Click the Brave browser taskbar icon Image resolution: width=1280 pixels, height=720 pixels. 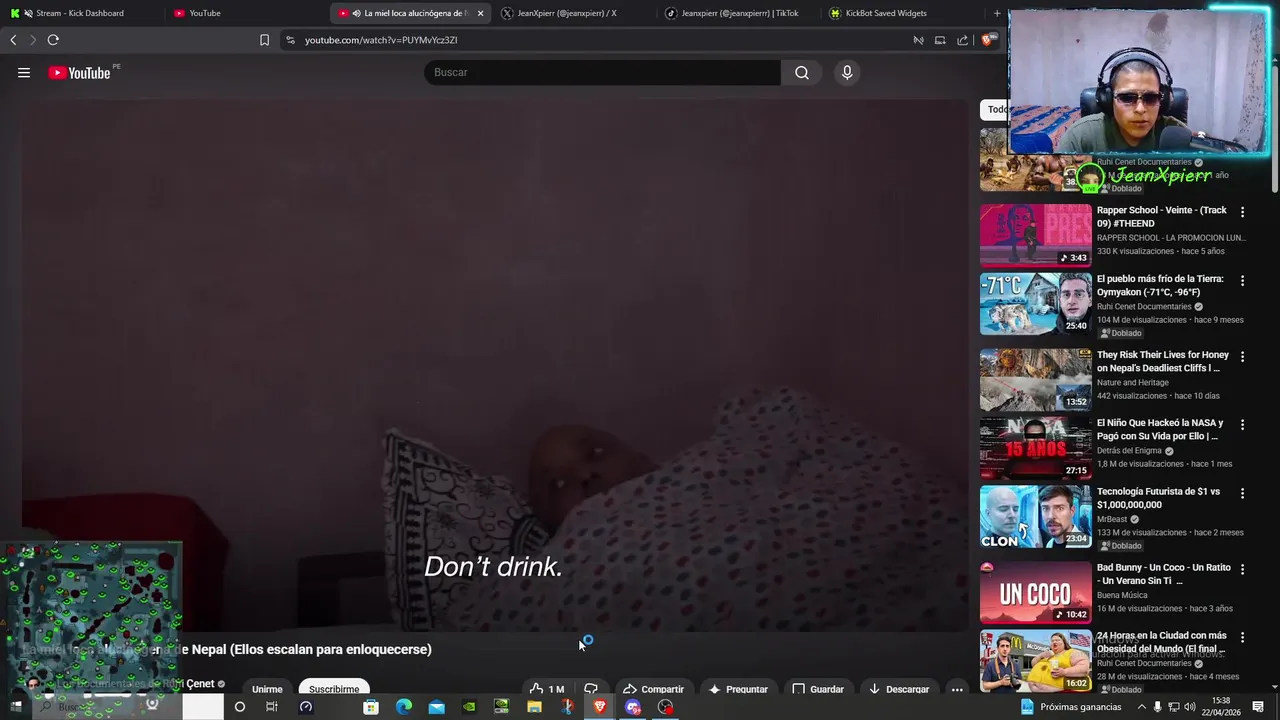[600, 707]
